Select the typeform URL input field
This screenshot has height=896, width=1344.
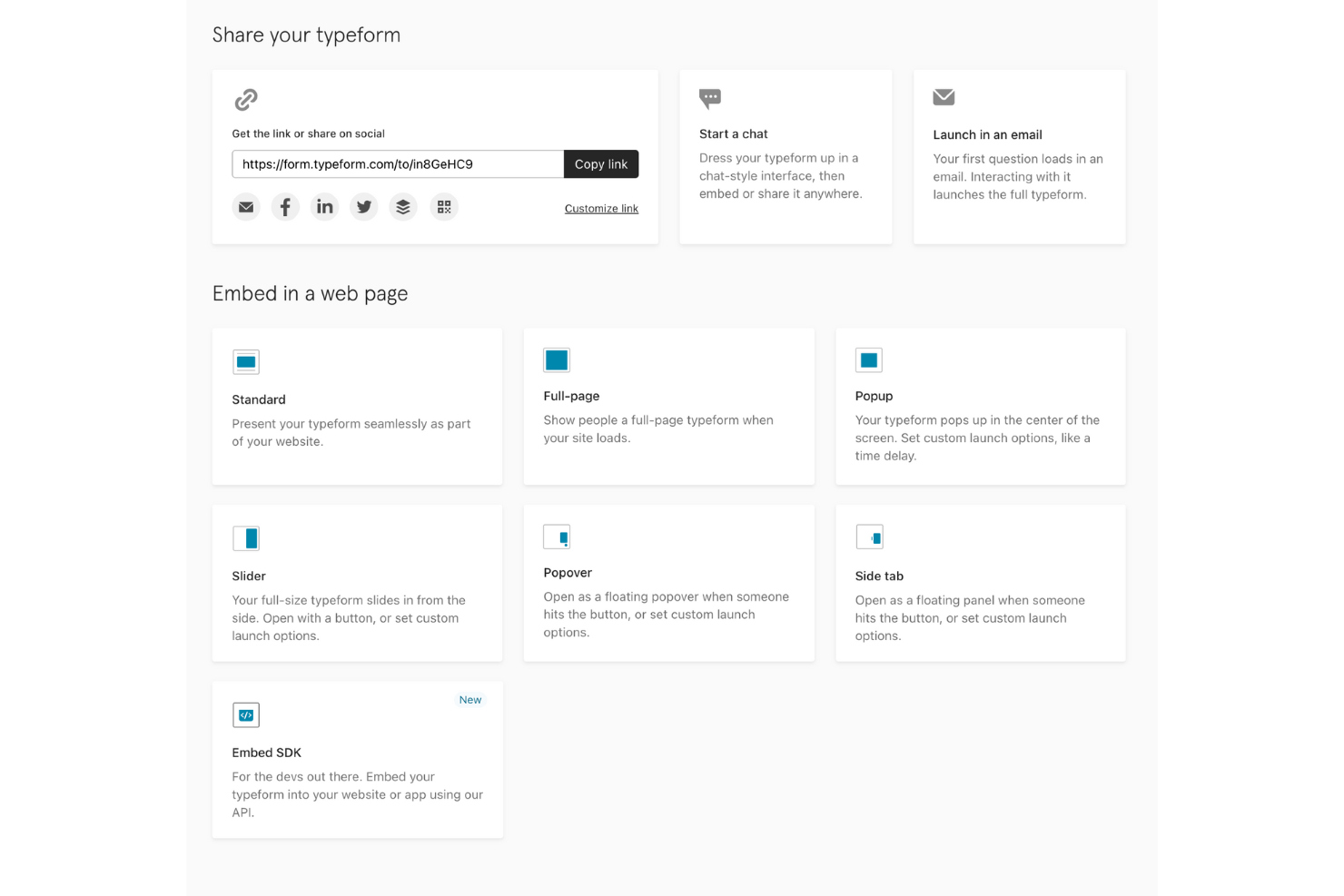tap(397, 164)
